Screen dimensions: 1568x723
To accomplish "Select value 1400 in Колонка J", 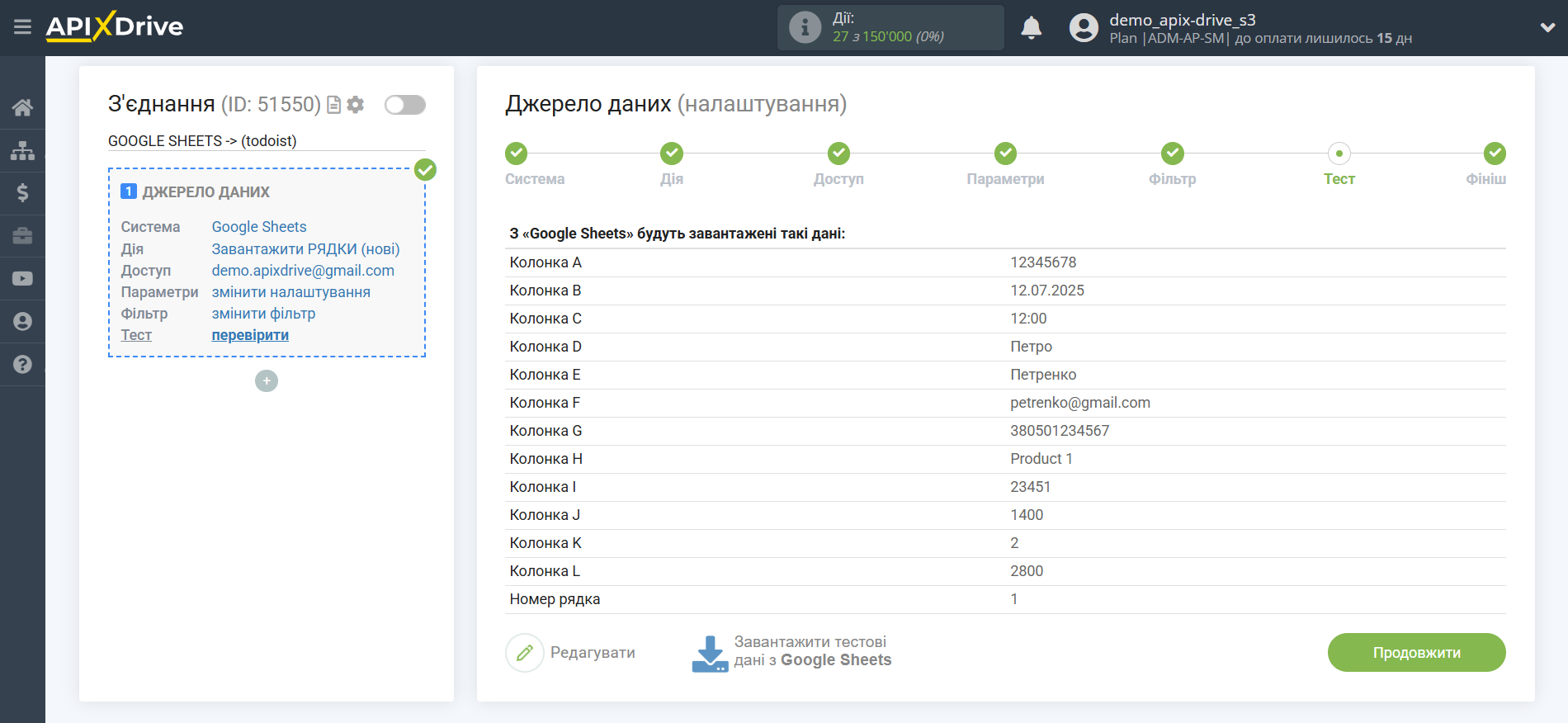I will [1027, 515].
